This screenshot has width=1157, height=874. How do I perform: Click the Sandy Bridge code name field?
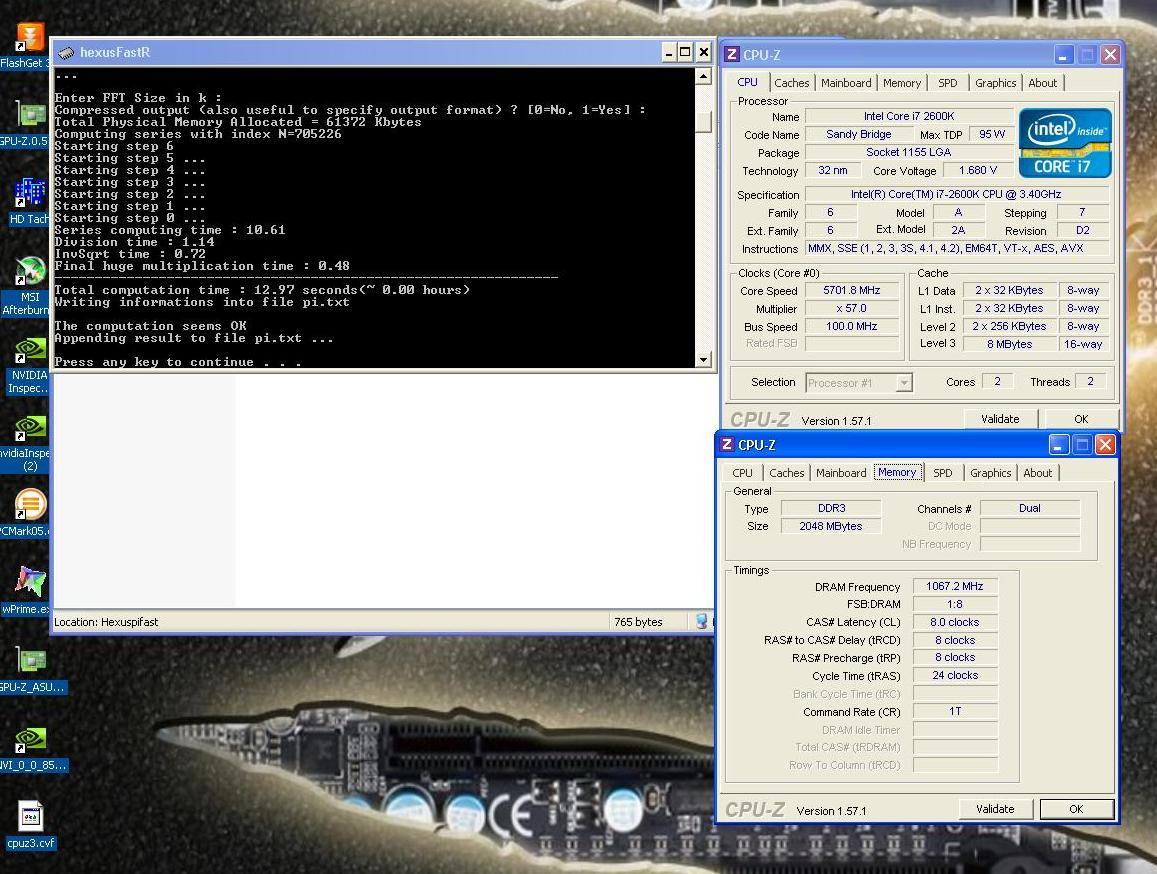[x=858, y=134]
